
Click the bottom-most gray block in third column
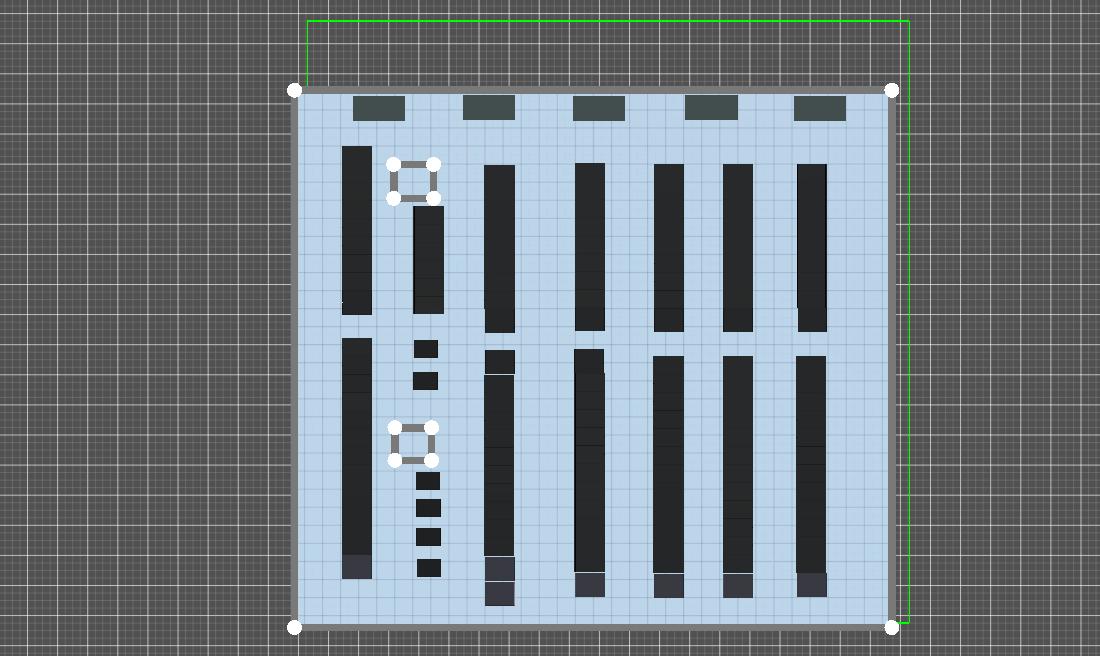pyautogui.click(x=499, y=594)
